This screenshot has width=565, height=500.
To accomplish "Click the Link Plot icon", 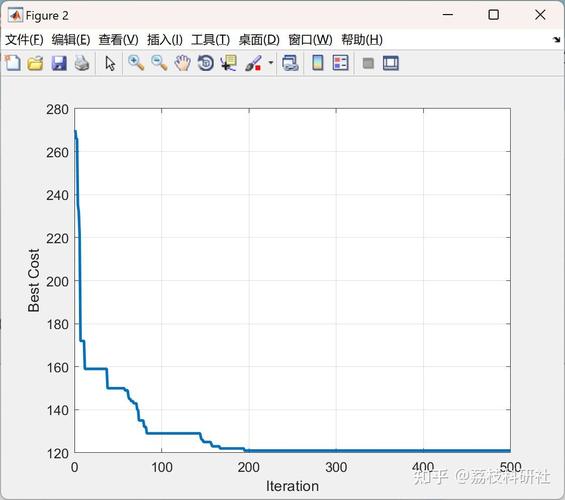I will 290,63.
